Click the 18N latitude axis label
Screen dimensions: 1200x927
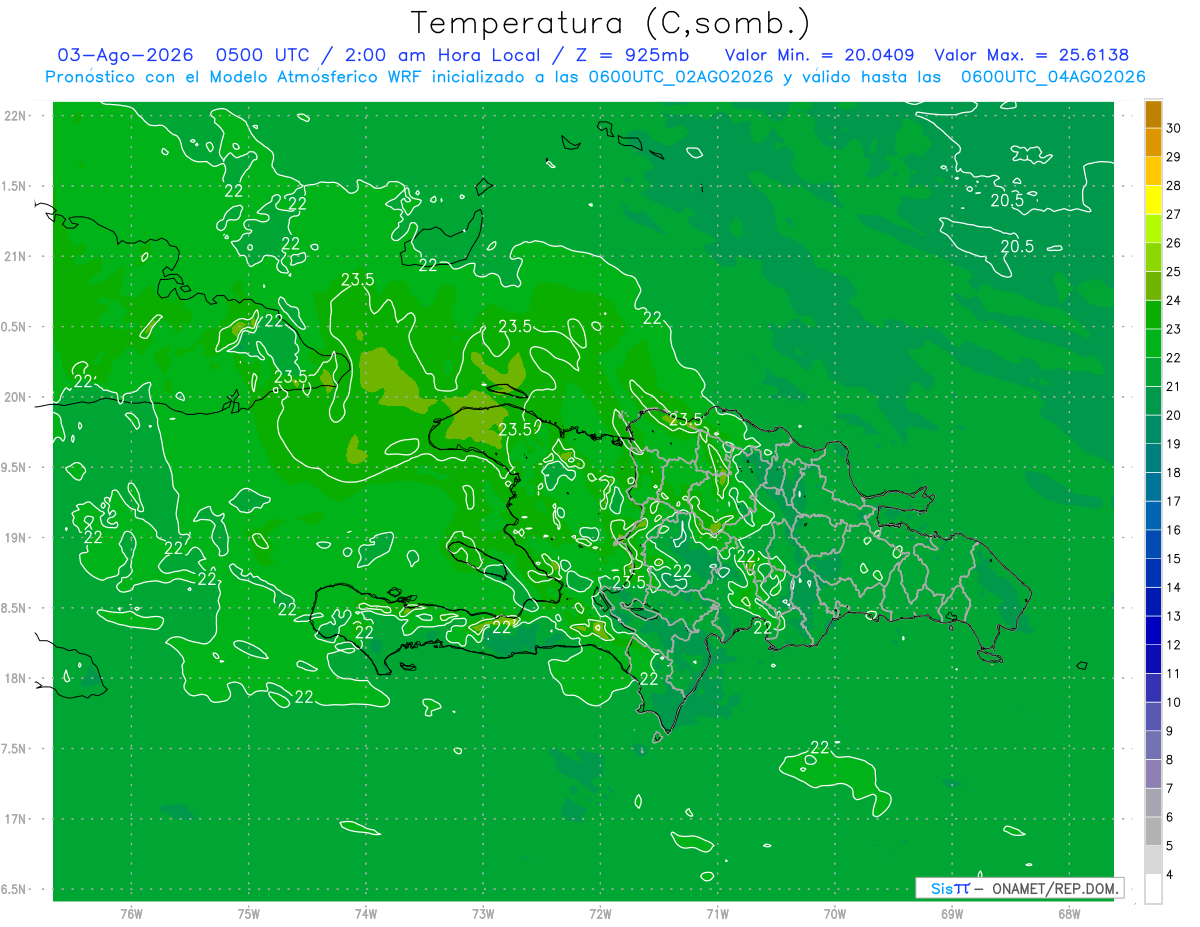pos(15,678)
